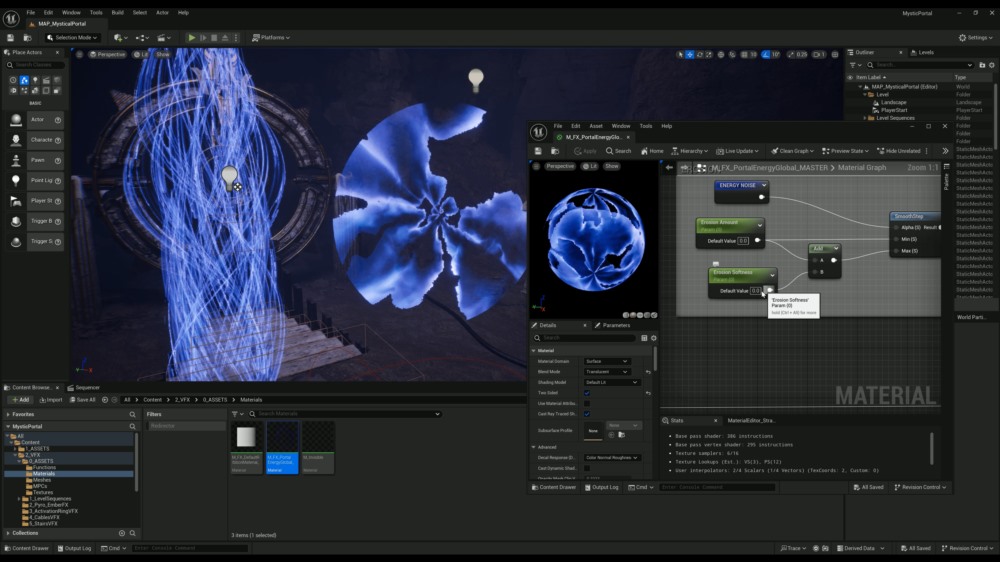Open the cinematics clapperboard dropdown
The height and width of the screenshot is (562, 1000).
point(163,38)
